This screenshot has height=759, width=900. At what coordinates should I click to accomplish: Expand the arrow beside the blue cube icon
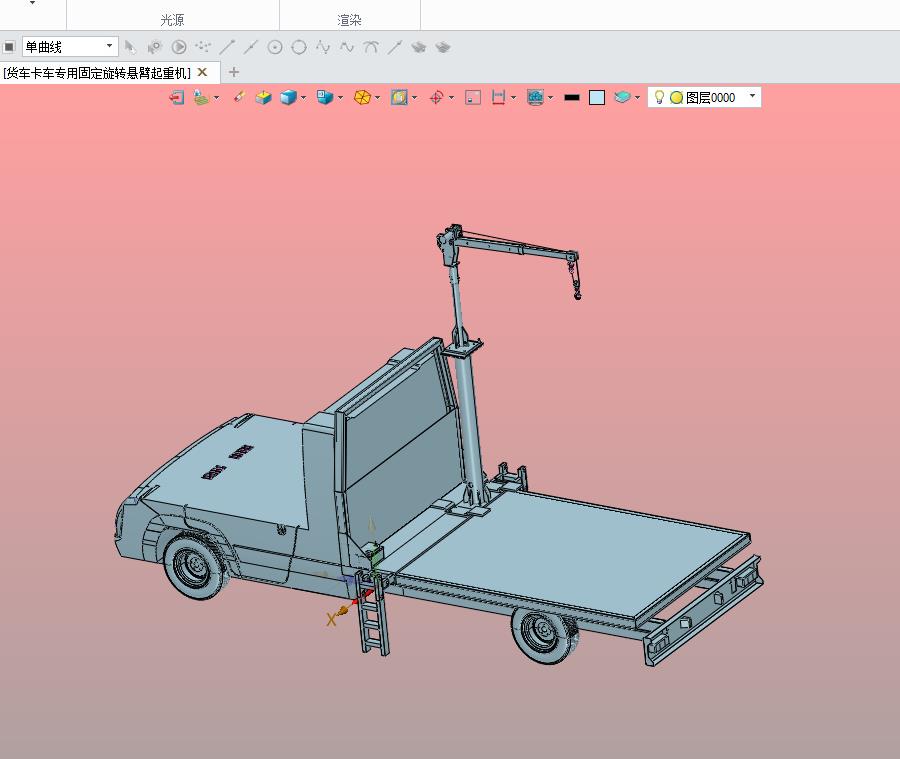tap(303, 98)
